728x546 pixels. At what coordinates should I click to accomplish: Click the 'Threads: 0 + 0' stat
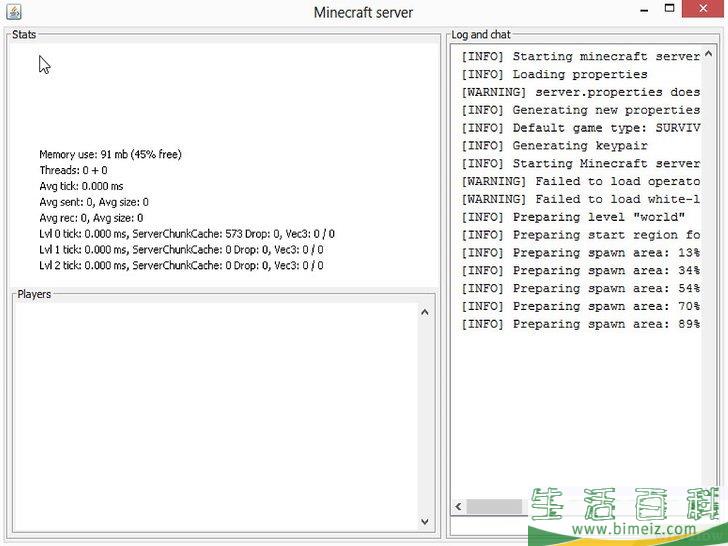(73, 170)
